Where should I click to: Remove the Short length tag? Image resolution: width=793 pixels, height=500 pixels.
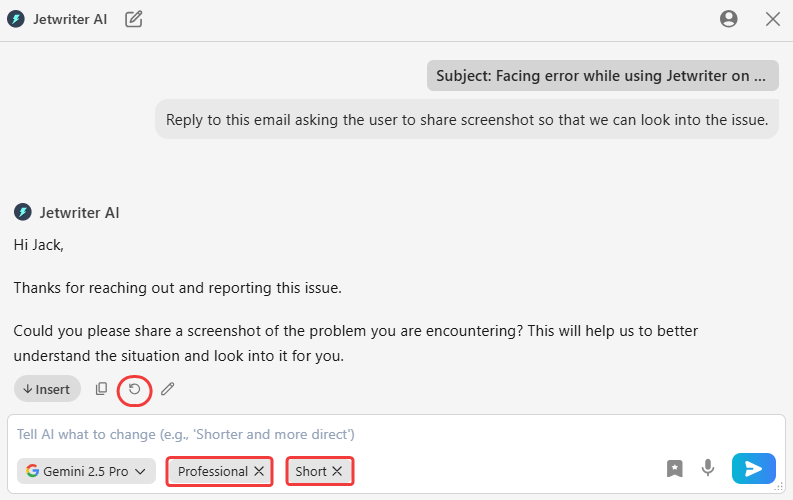[x=337, y=471]
